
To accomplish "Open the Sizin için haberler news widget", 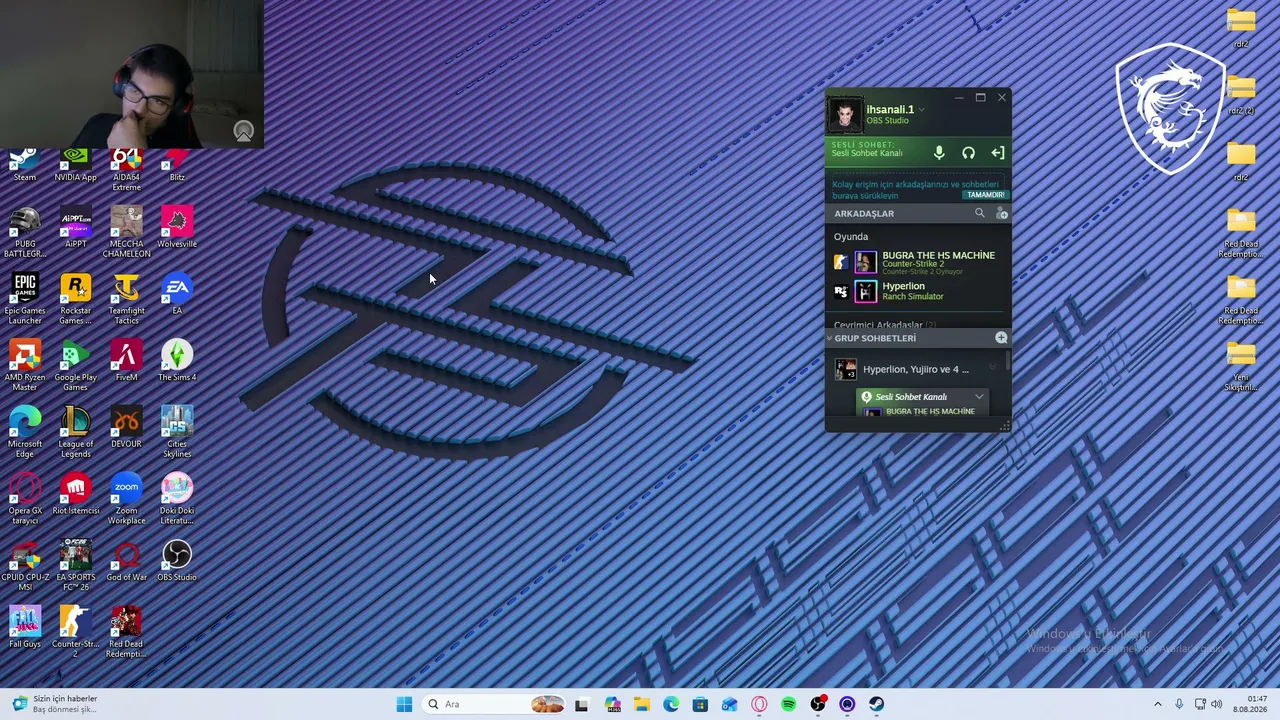I will pos(55,704).
